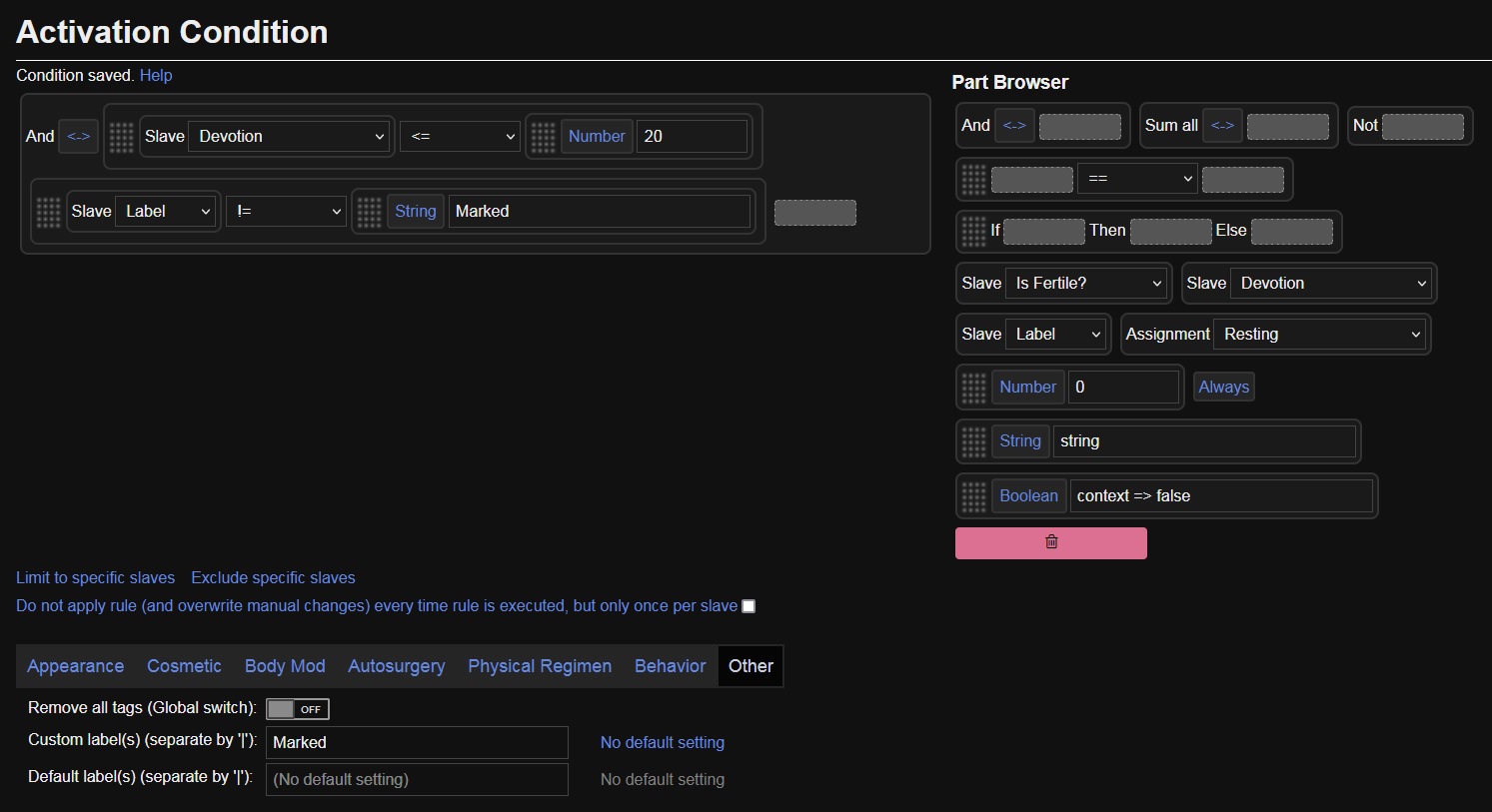Click the swap arrows button beside And in the condition

point(78,137)
